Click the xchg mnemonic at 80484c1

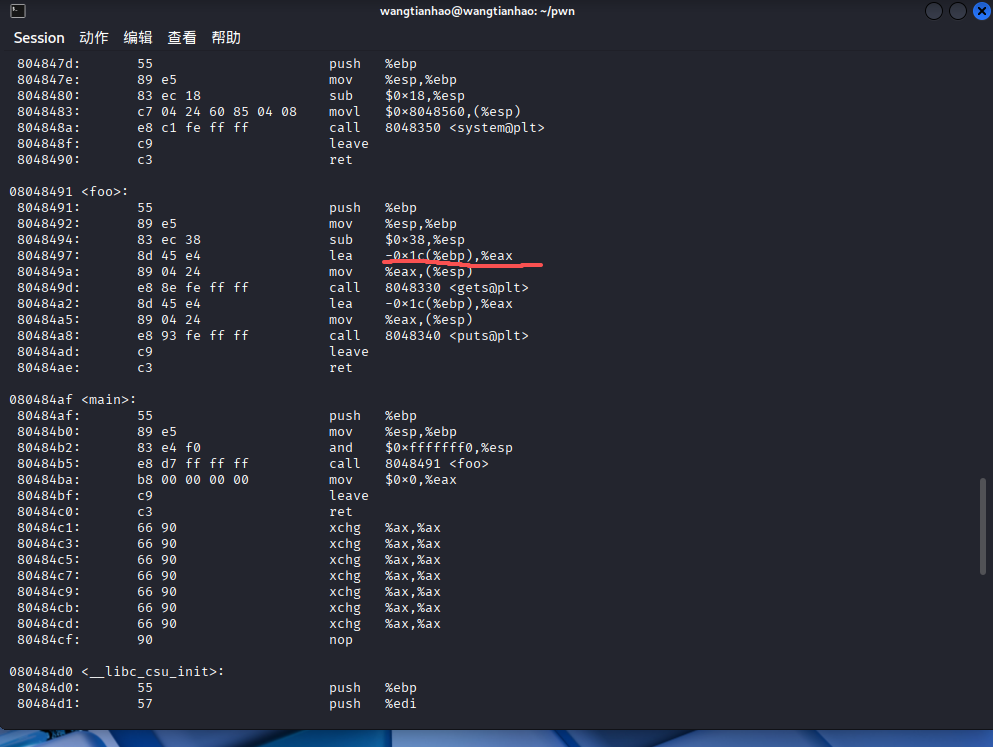tap(345, 528)
